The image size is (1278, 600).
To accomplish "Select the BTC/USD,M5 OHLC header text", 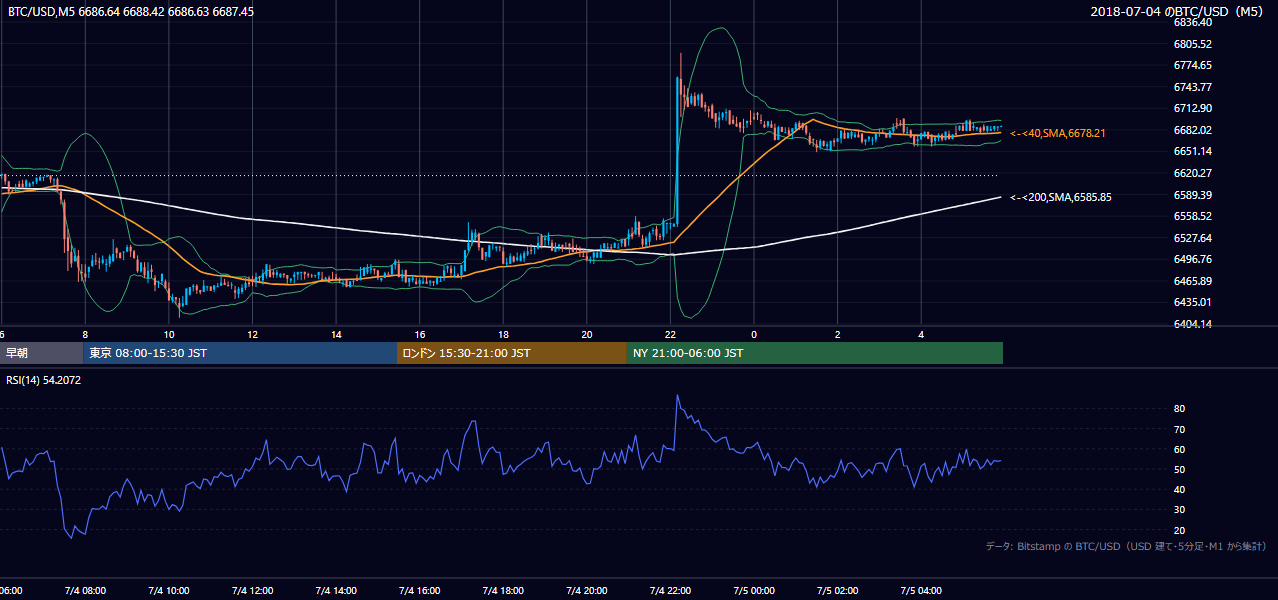I will pos(131,12).
